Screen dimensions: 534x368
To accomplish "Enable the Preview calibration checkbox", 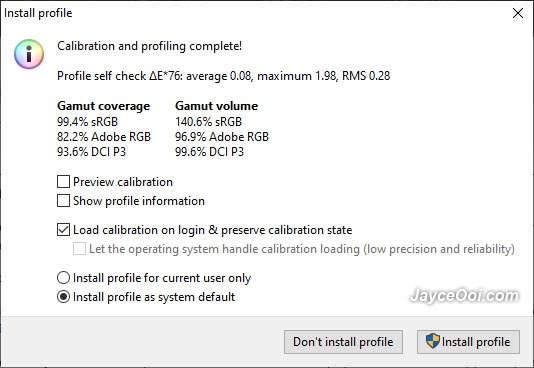I will [63, 182].
